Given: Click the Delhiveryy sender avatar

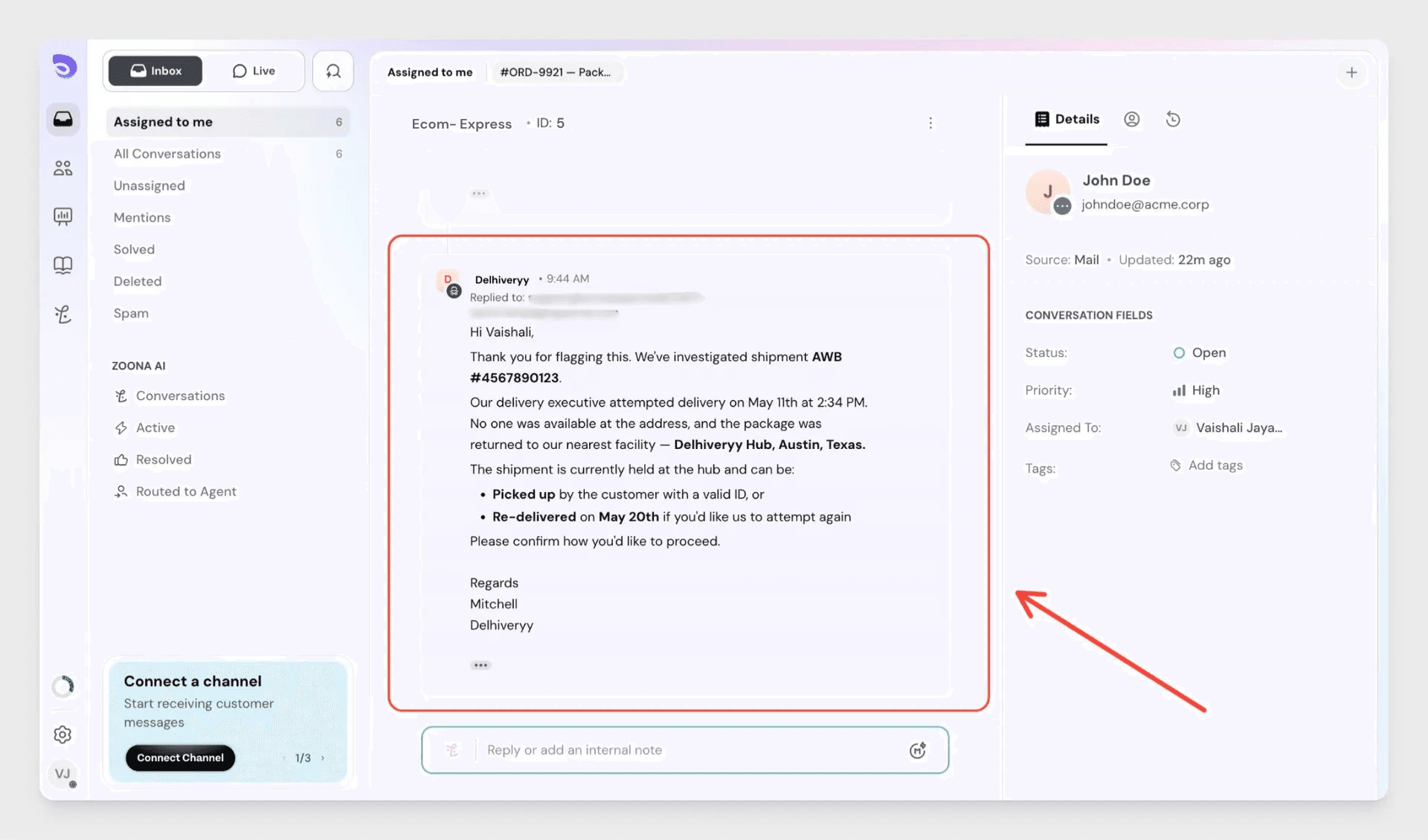Looking at the screenshot, I should (448, 282).
